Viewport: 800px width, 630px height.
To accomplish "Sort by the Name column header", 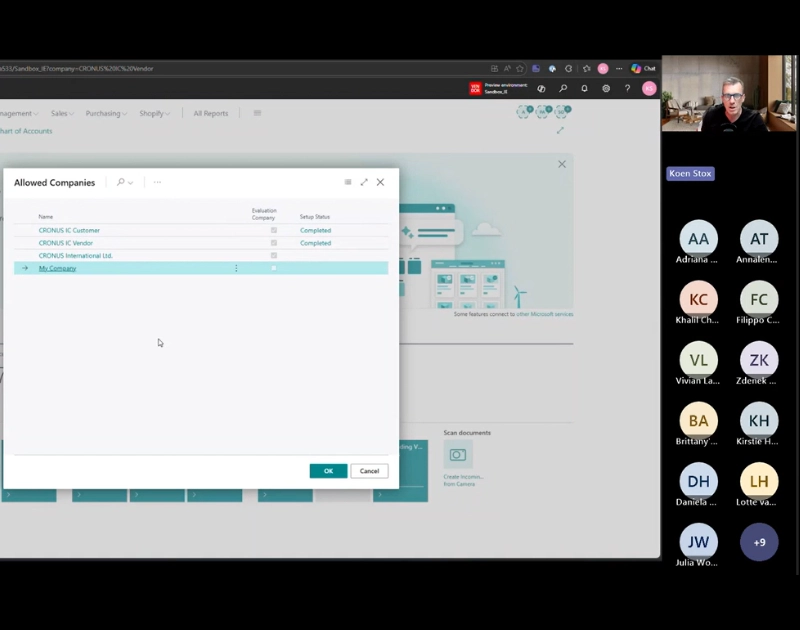I will [x=45, y=217].
